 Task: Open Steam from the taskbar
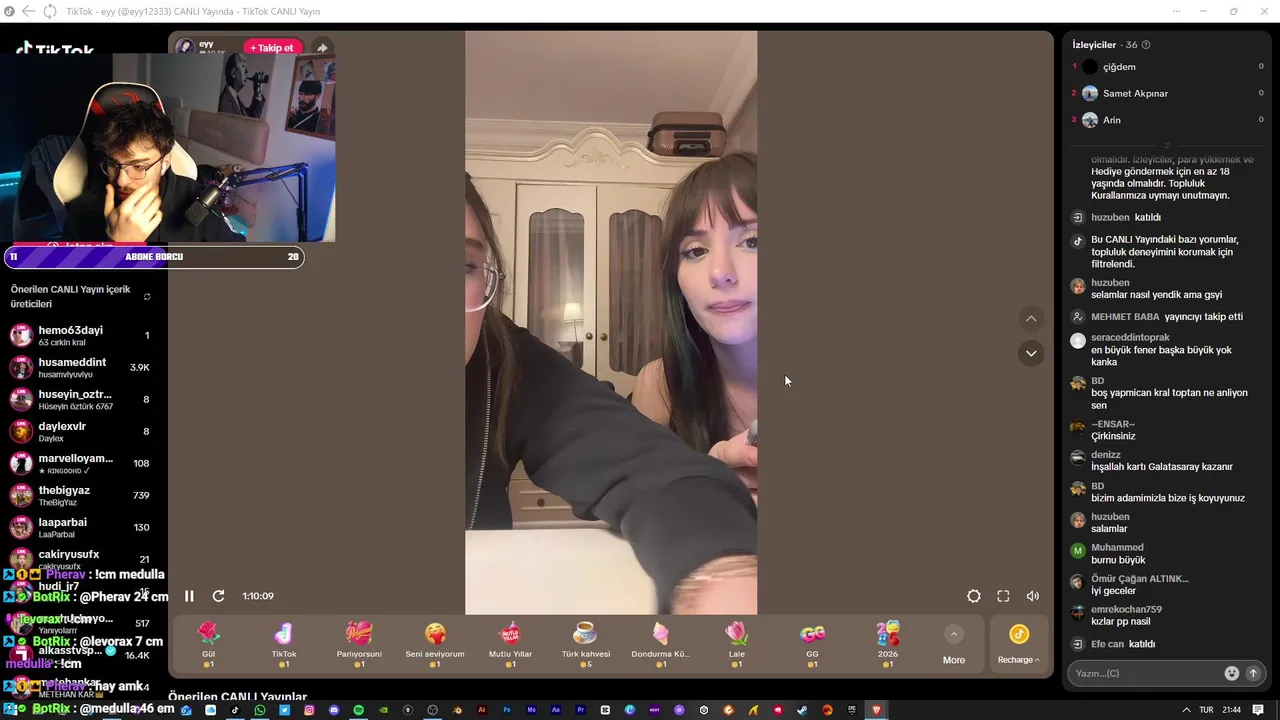[x=802, y=710]
